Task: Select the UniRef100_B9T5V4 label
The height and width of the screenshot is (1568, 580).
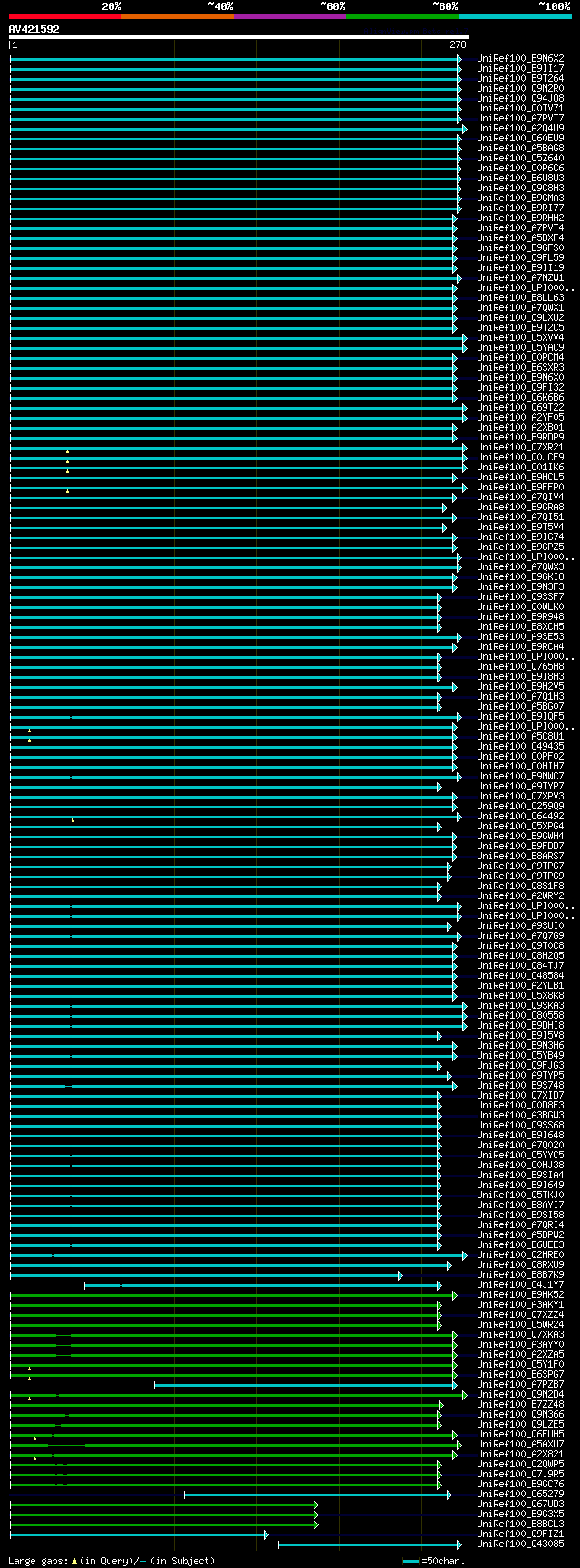Action: coord(520,527)
